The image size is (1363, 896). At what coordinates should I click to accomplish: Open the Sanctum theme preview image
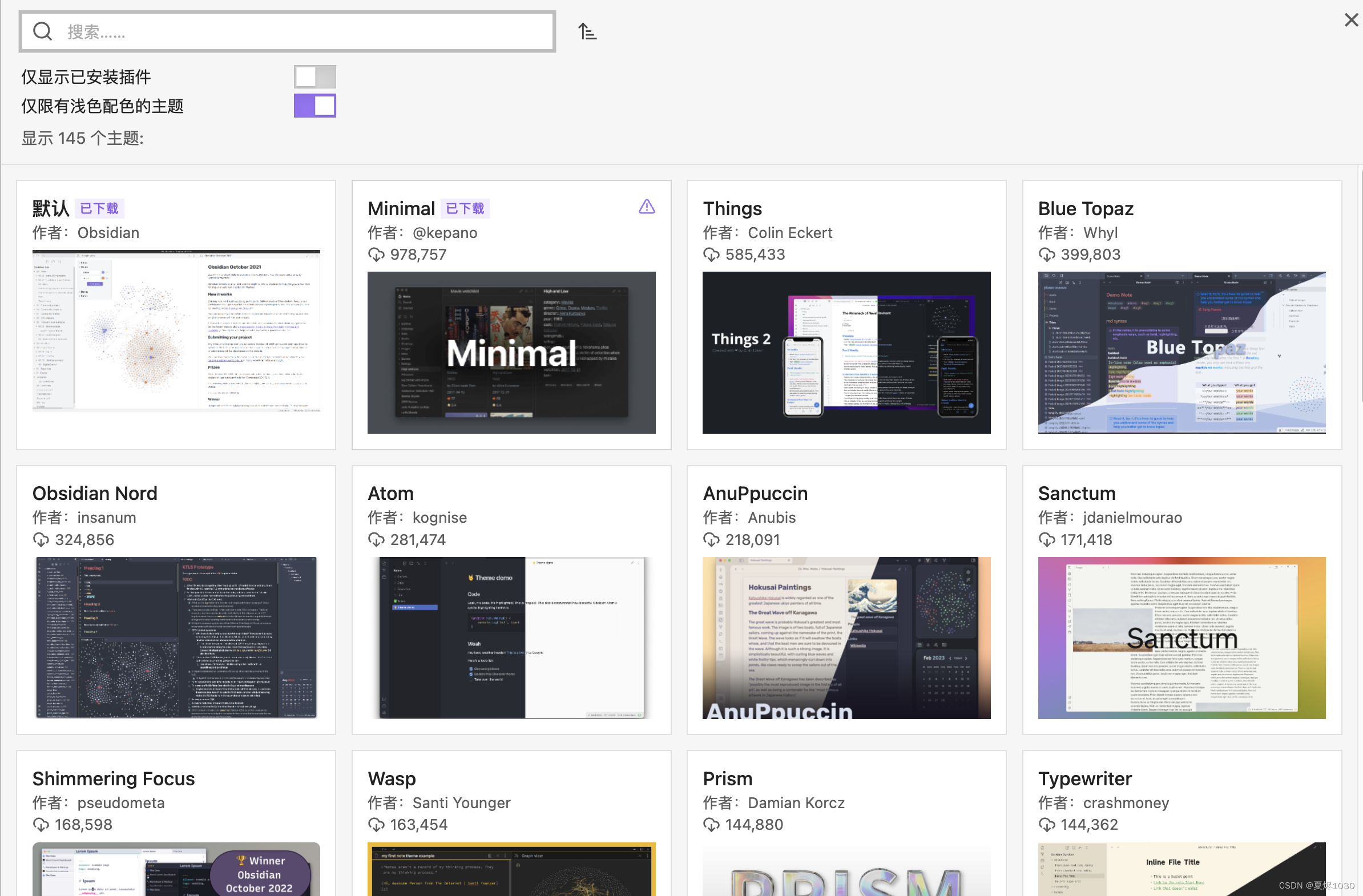tap(1181, 638)
